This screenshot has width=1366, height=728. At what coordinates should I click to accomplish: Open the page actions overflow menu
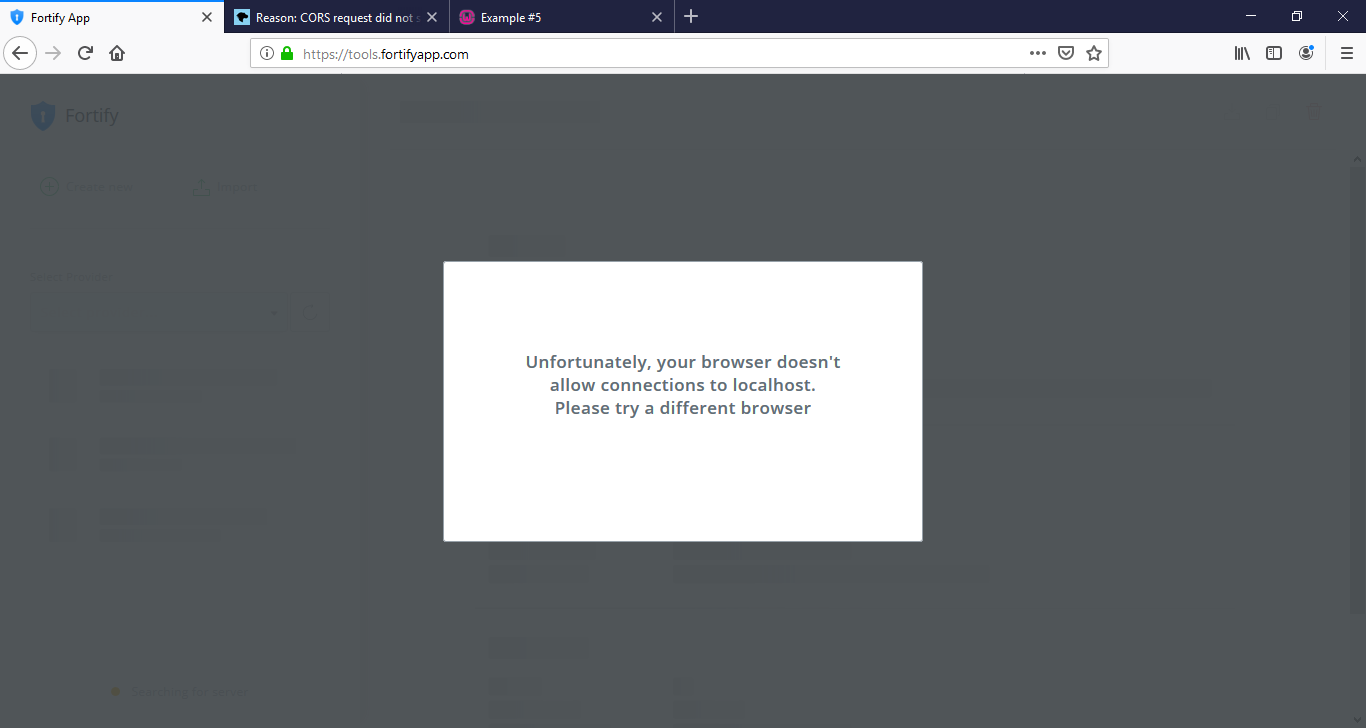pyautogui.click(x=1038, y=53)
